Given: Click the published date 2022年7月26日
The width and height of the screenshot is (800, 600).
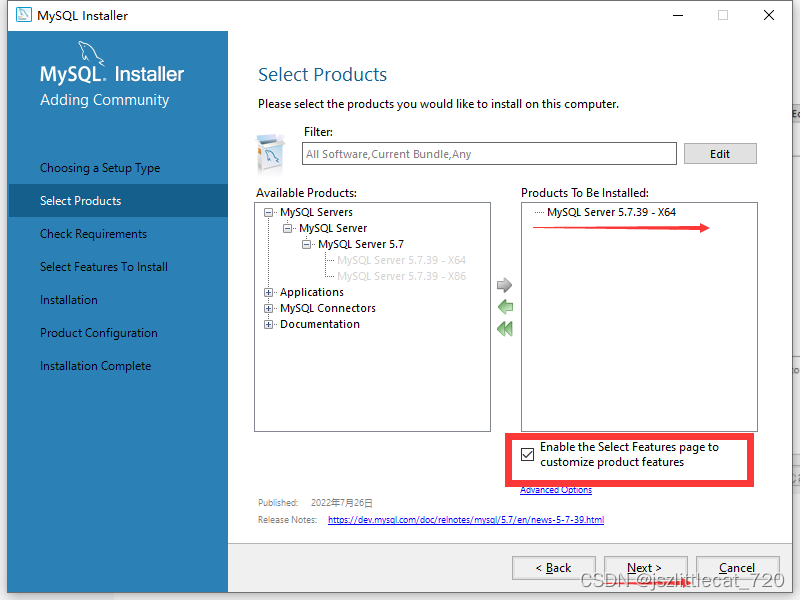Looking at the screenshot, I should point(341,503).
